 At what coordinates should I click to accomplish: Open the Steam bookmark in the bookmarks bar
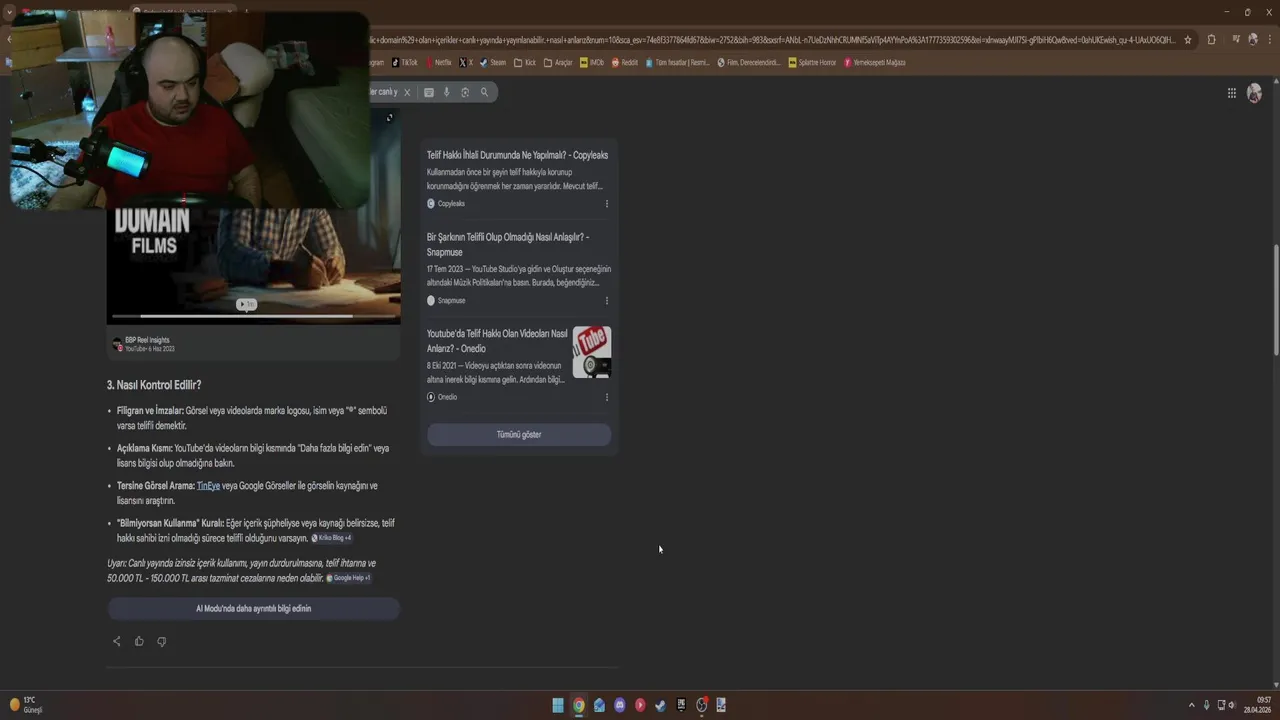(493, 62)
